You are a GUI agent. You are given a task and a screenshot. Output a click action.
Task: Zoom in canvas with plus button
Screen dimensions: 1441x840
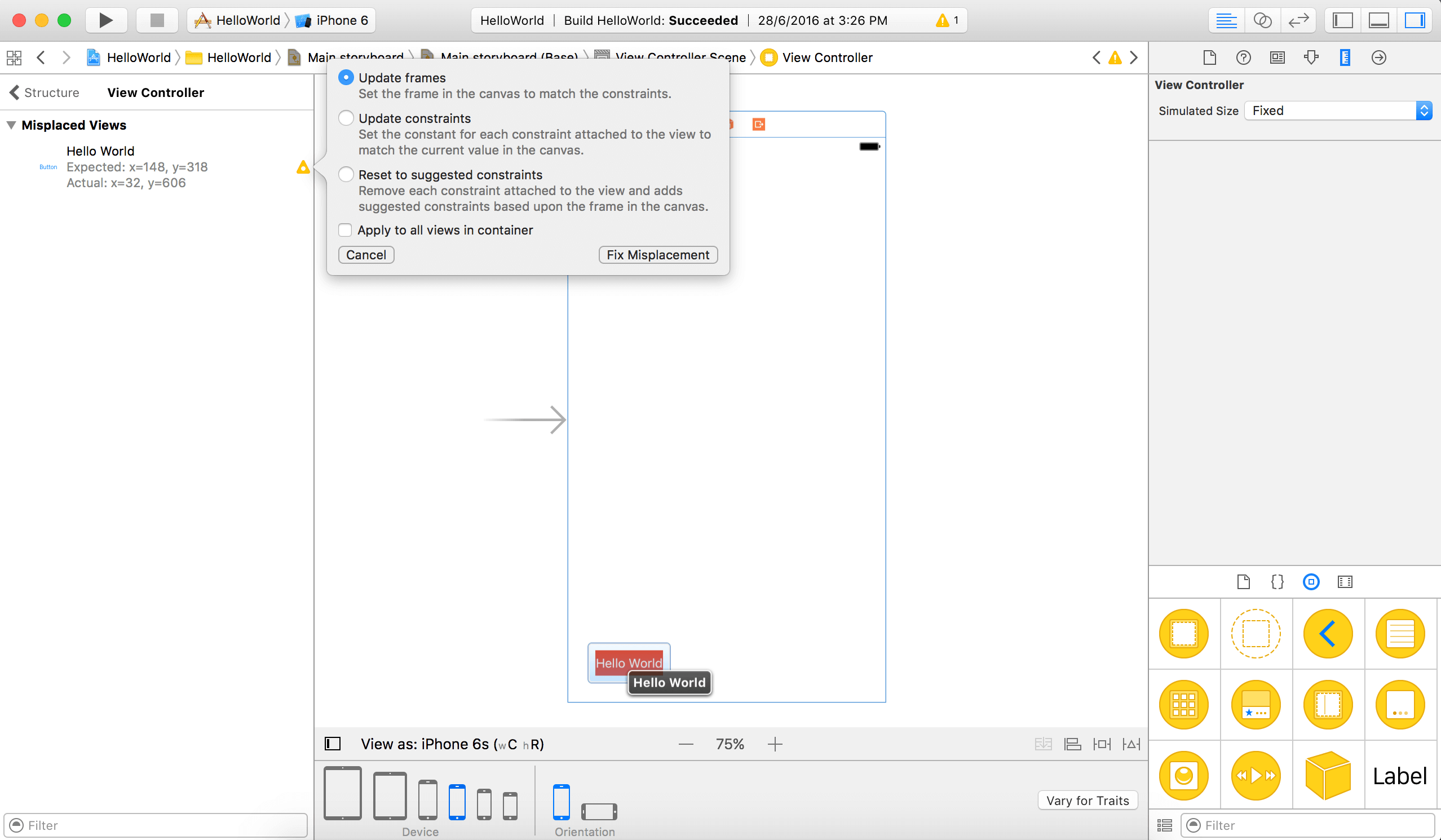[x=775, y=744]
